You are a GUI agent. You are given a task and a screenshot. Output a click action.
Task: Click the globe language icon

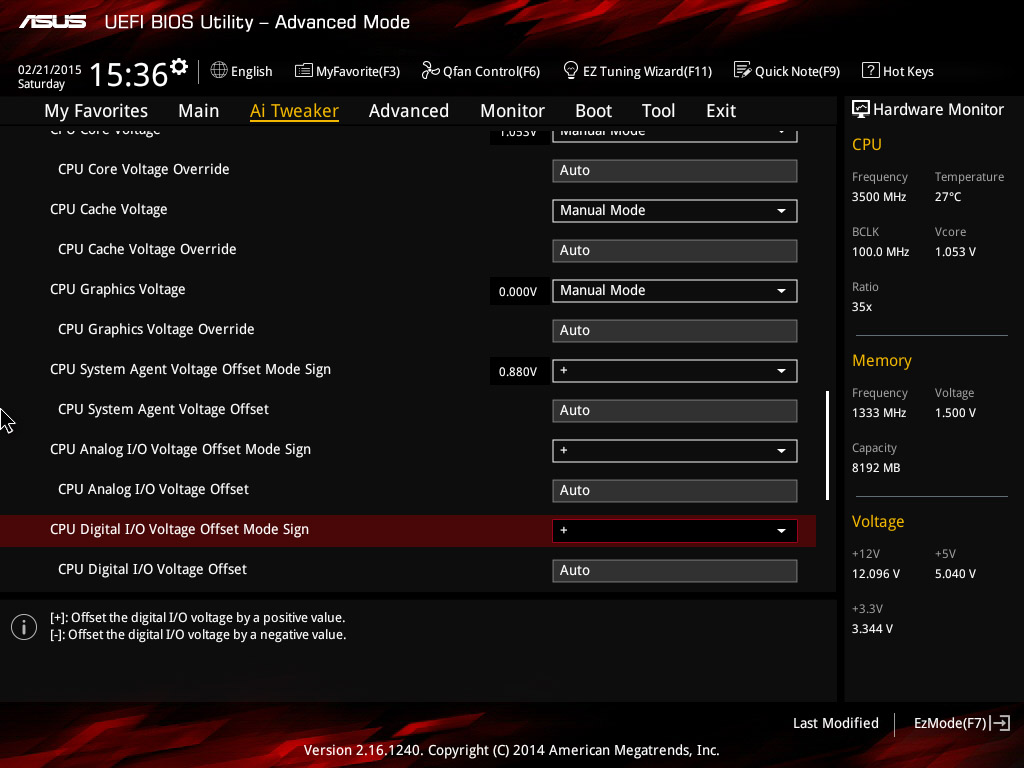pyautogui.click(x=219, y=70)
